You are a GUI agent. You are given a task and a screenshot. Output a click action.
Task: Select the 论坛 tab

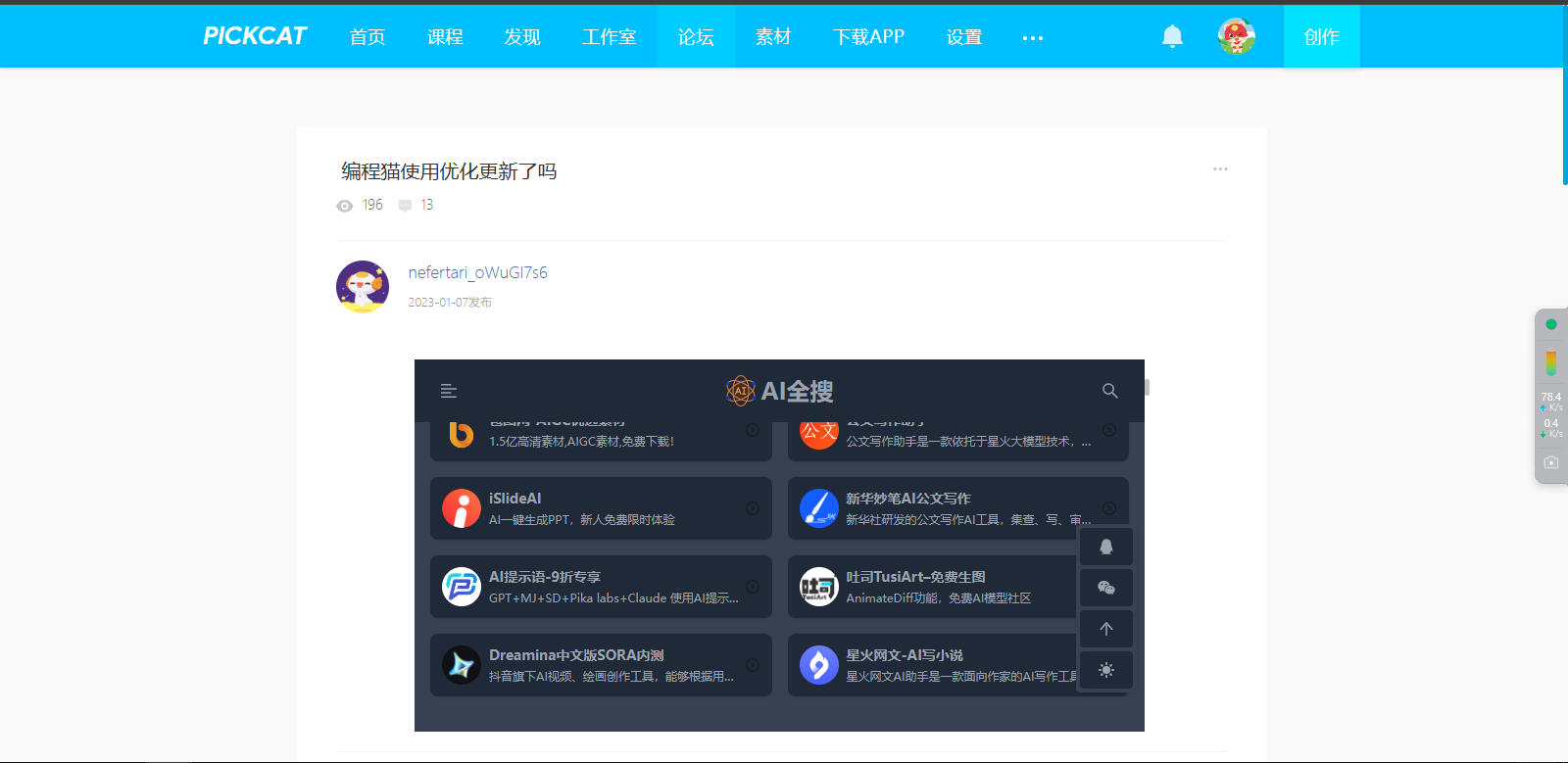click(x=696, y=36)
